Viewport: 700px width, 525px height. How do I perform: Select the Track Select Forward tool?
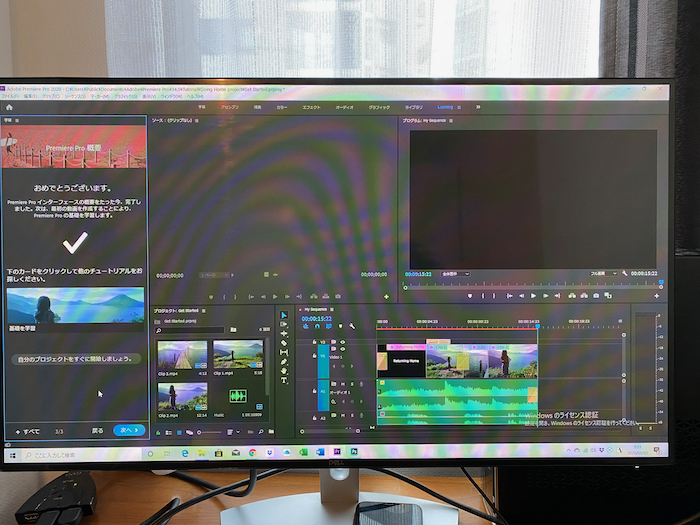pyautogui.click(x=283, y=324)
